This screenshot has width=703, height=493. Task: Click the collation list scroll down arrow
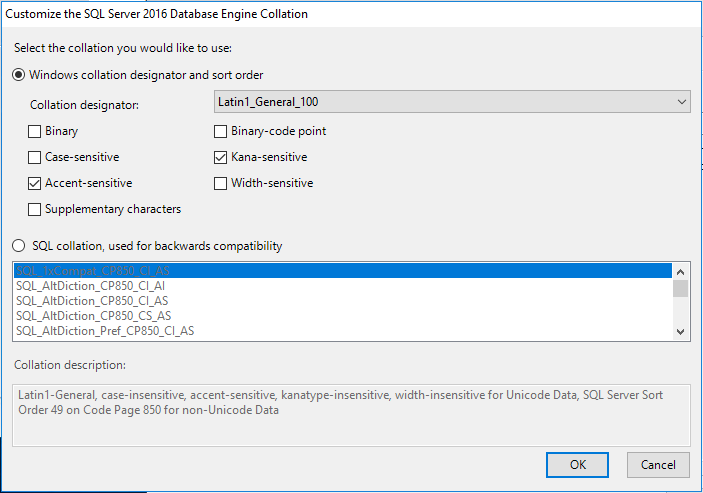pos(680,332)
